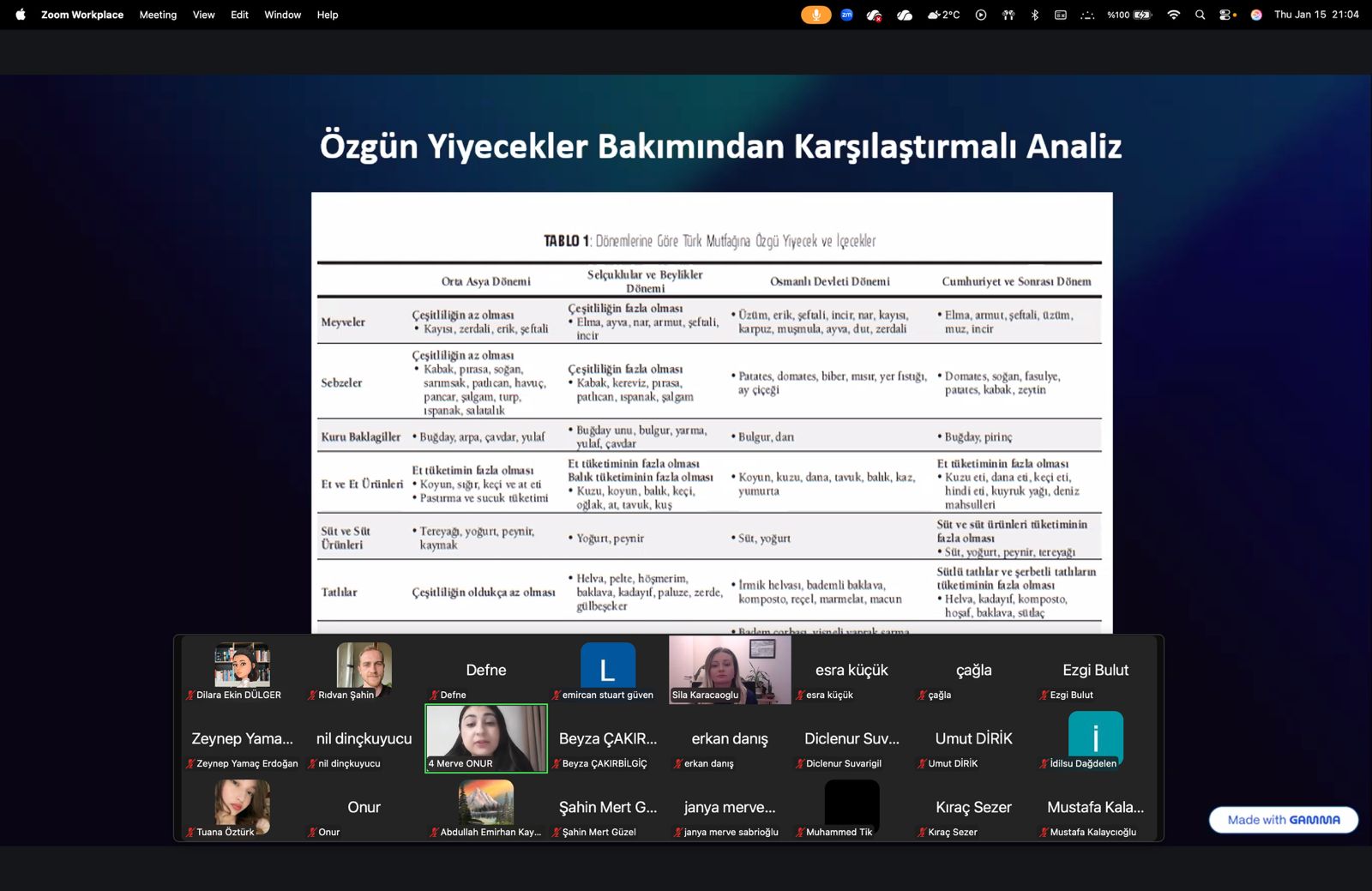Open the Meeting menu
This screenshot has height=891, width=1372.
[158, 15]
